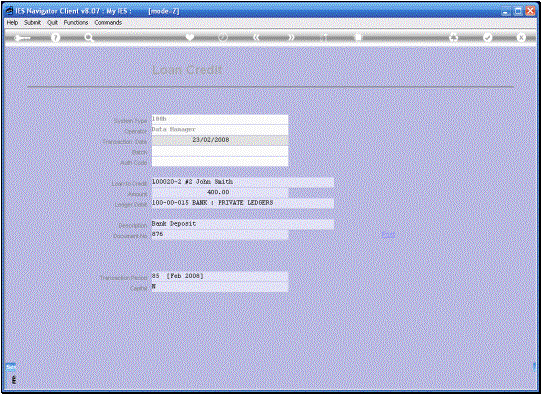This screenshot has width=541, height=394.
Task: Click the double left arrow icon
Action: pos(256,37)
